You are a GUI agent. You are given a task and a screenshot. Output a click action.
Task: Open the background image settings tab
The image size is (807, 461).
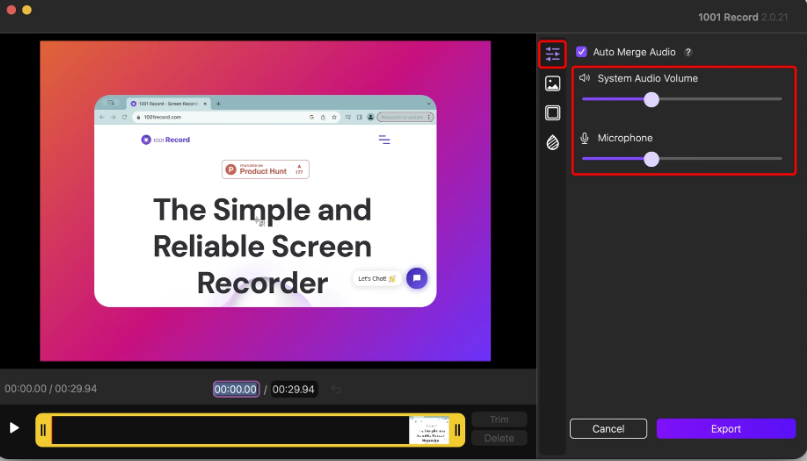(552, 83)
